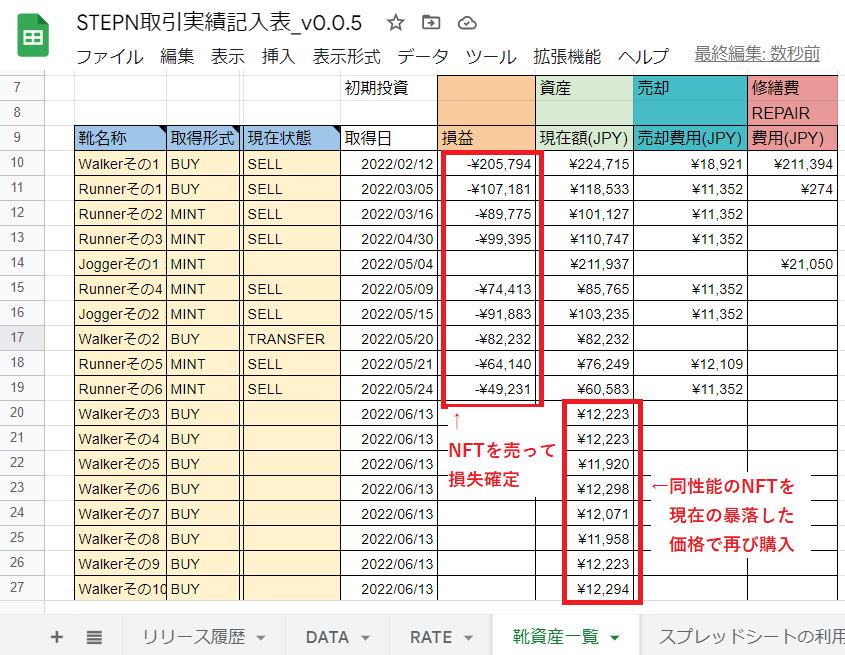Open the all sheets list icon

[94, 637]
